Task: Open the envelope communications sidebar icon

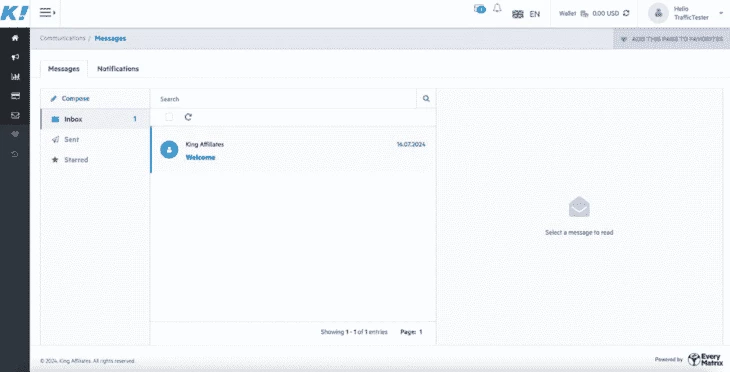Action: [x=15, y=115]
